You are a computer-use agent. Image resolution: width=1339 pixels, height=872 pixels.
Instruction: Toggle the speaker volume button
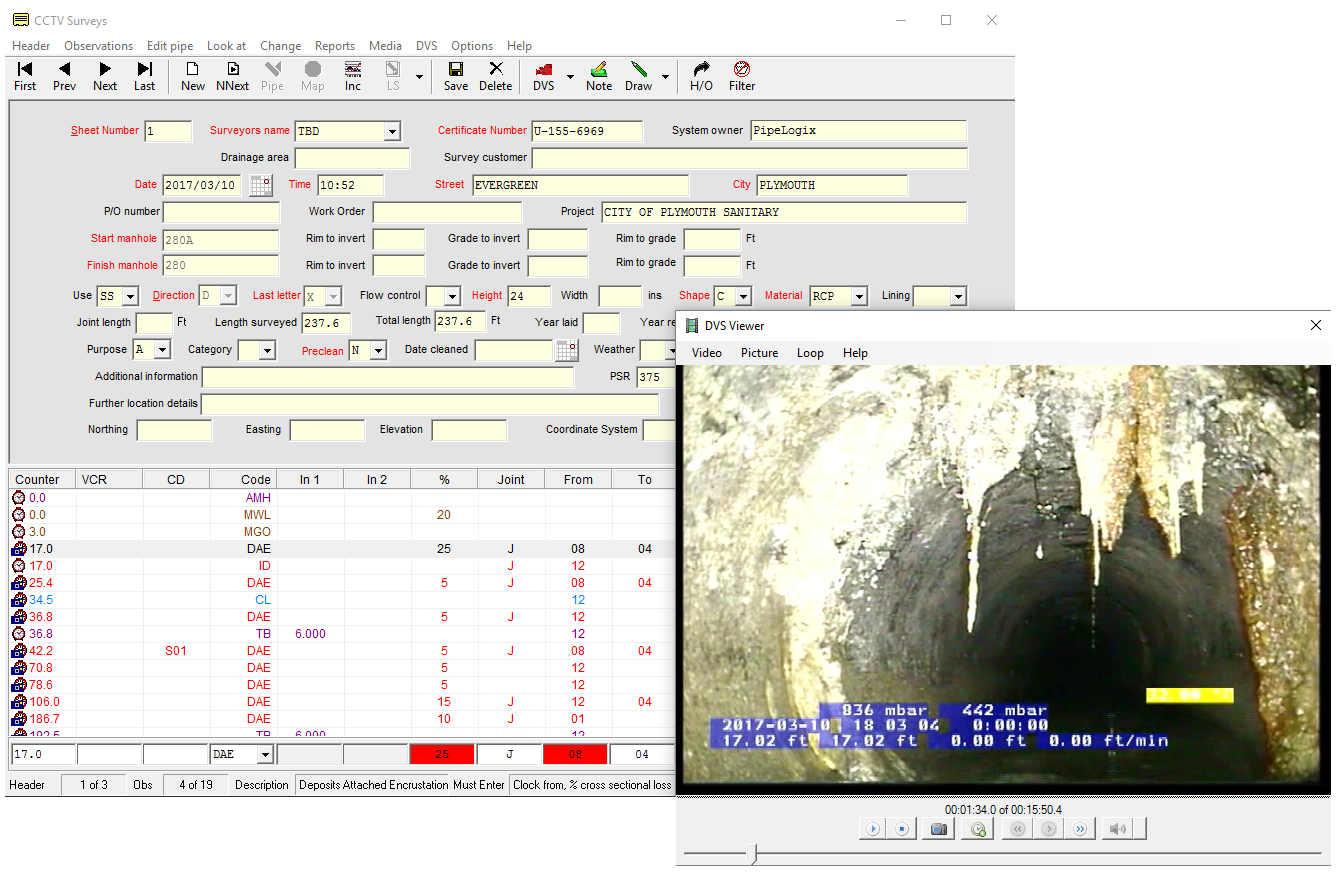[x=1118, y=829]
